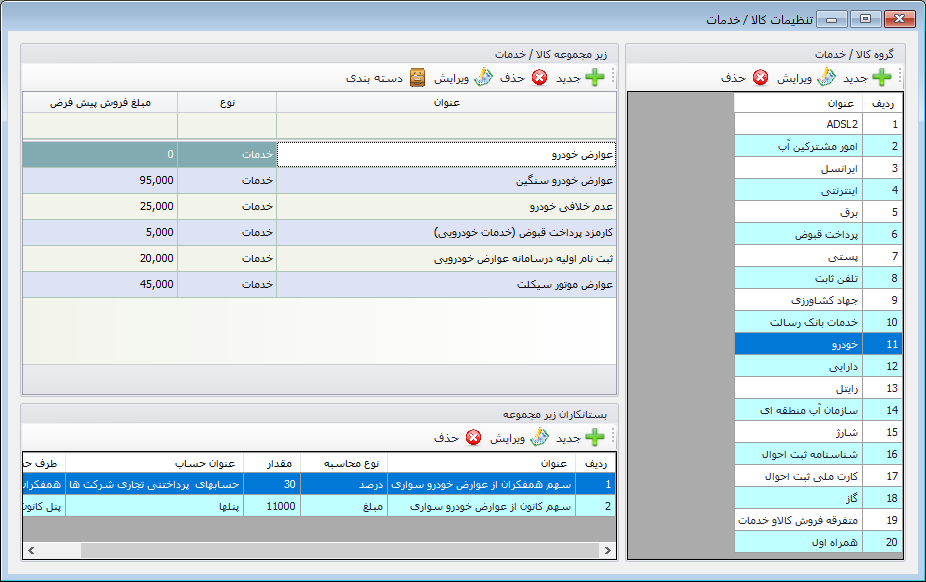
Task: Select the همراه اول group row
Action: [818, 542]
